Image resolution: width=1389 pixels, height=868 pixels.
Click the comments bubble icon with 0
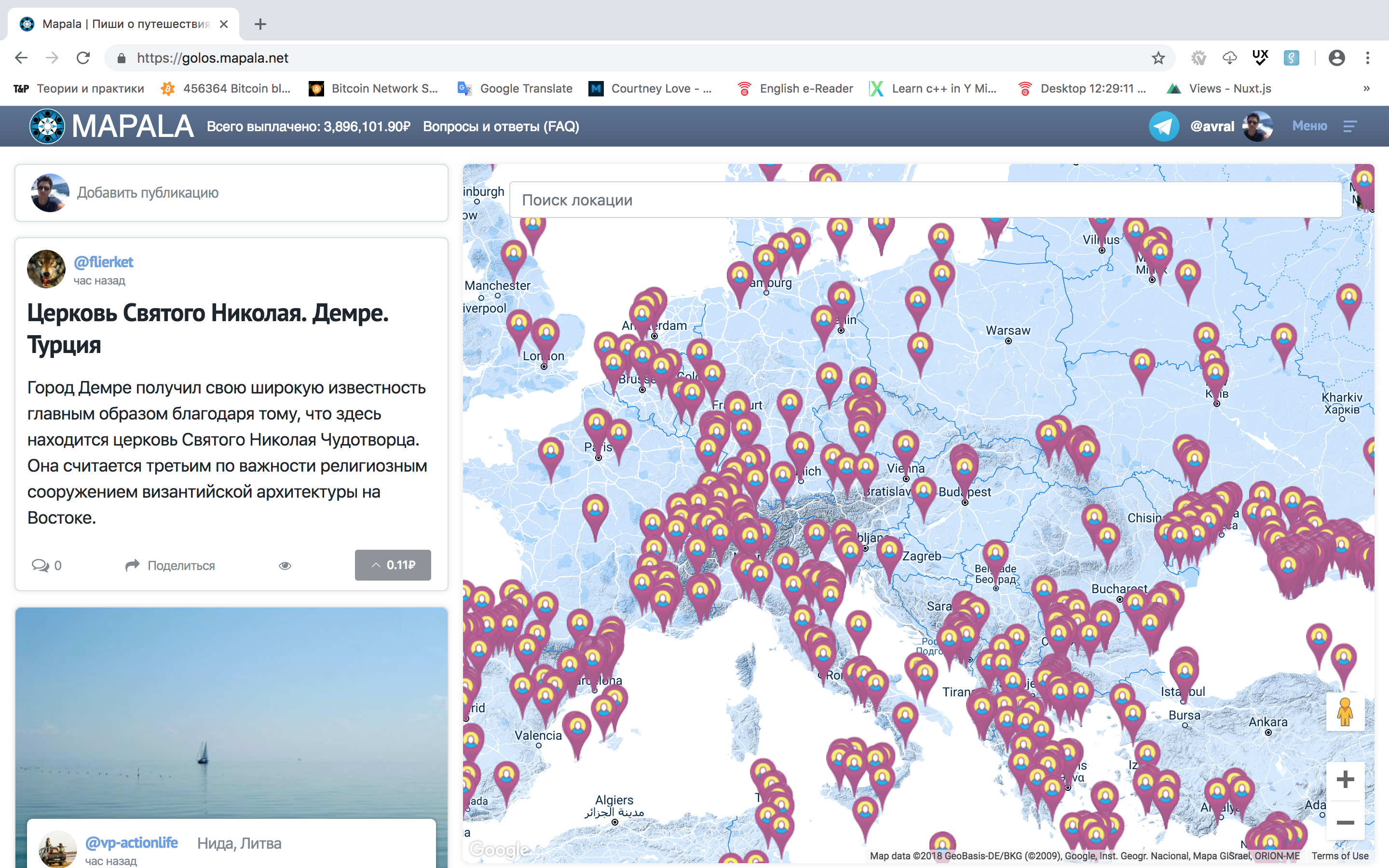(46, 566)
